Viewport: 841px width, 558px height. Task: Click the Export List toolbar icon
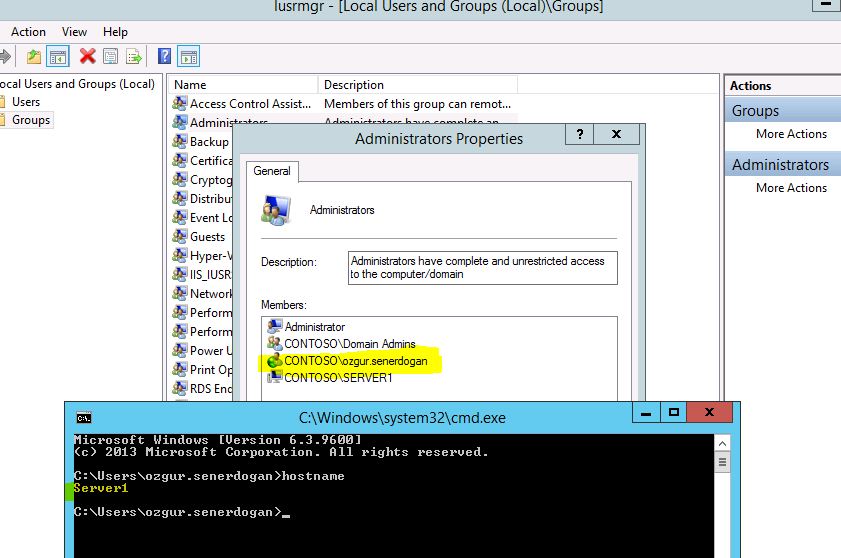(x=134, y=56)
